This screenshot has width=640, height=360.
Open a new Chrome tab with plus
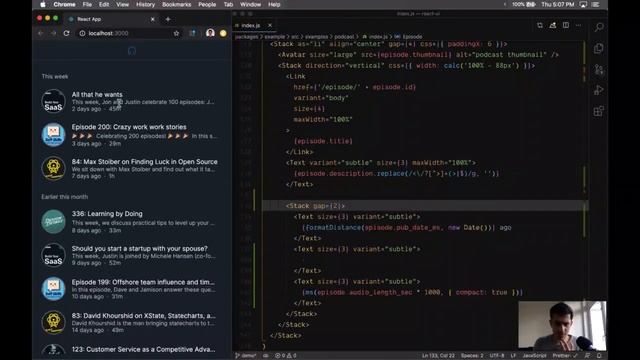coord(168,19)
